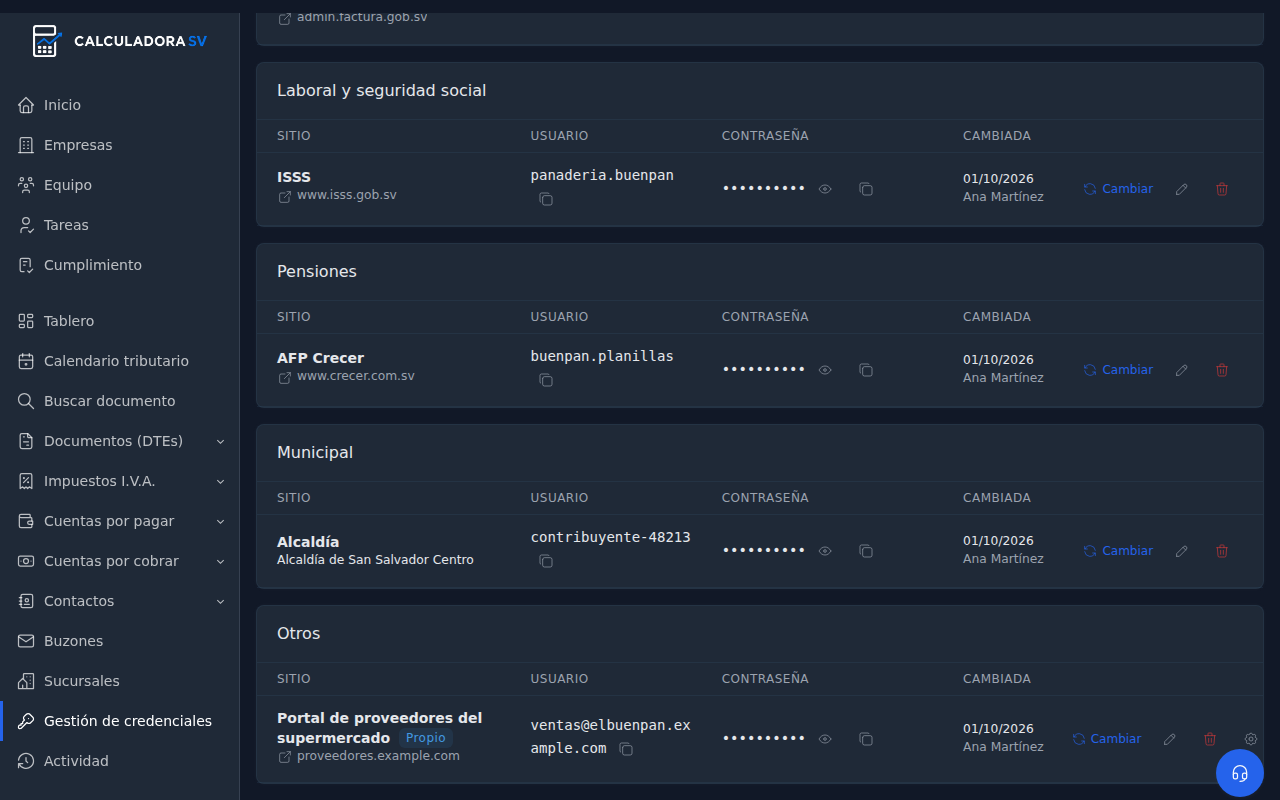Open www.isss.gob.sv link
Viewport: 1280px width, 800px height.
click(337, 195)
